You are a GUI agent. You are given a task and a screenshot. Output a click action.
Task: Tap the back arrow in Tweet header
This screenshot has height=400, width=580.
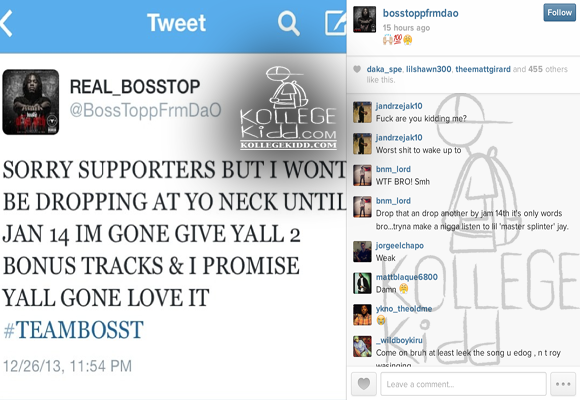click(6, 23)
